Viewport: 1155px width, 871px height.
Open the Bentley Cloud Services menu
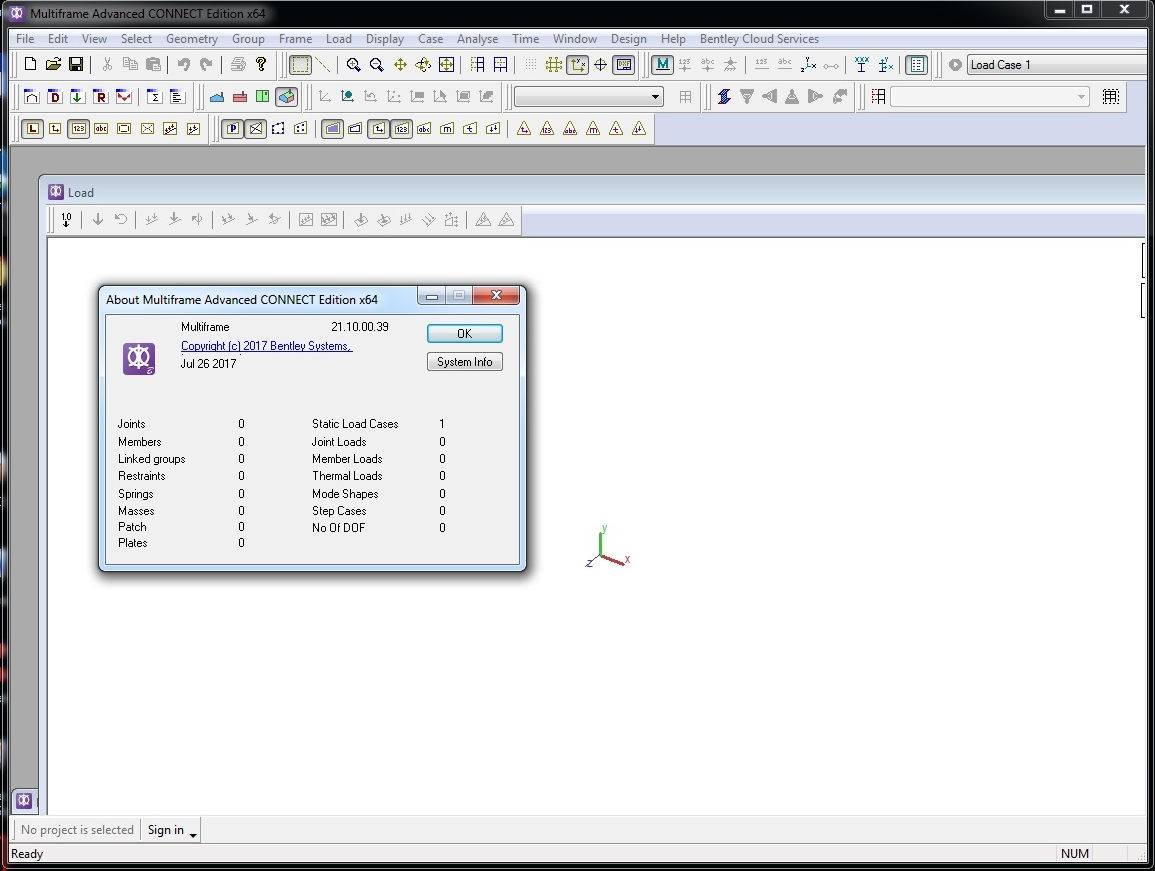click(759, 39)
